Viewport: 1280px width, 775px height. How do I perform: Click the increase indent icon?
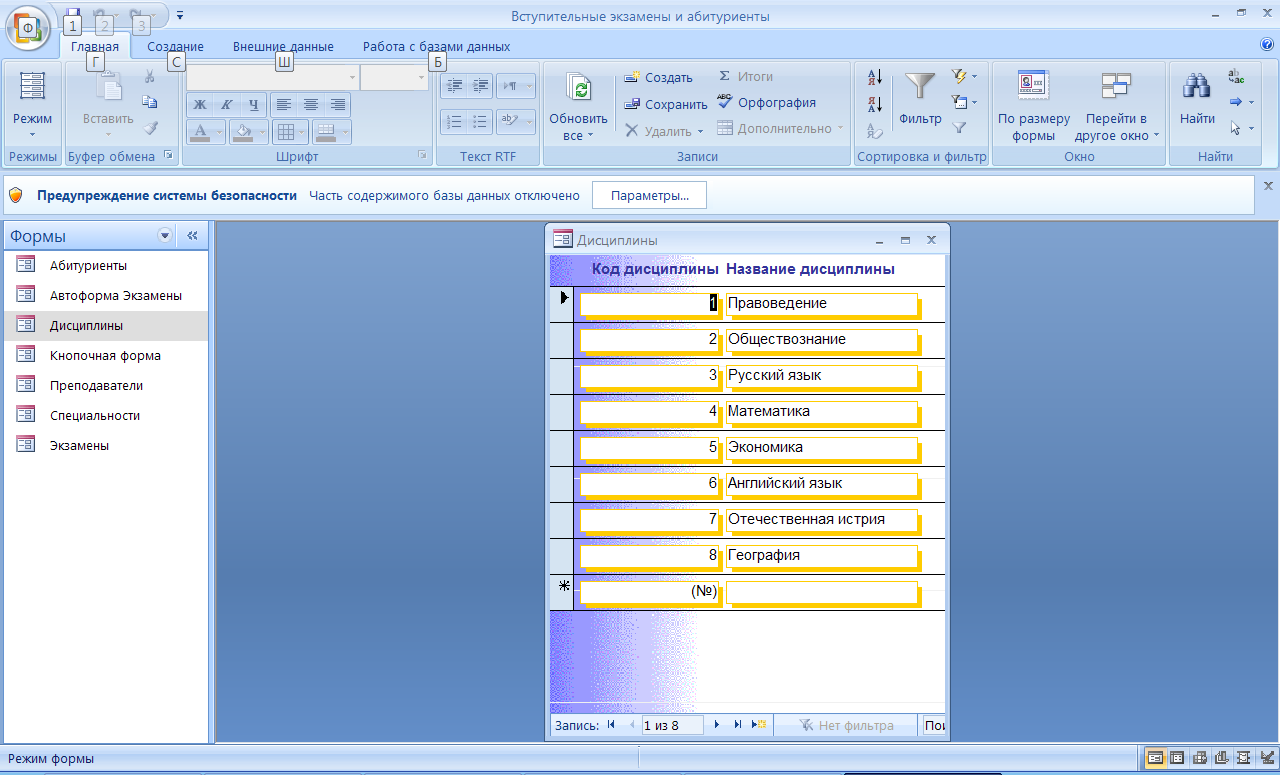(x=480, y=86)
